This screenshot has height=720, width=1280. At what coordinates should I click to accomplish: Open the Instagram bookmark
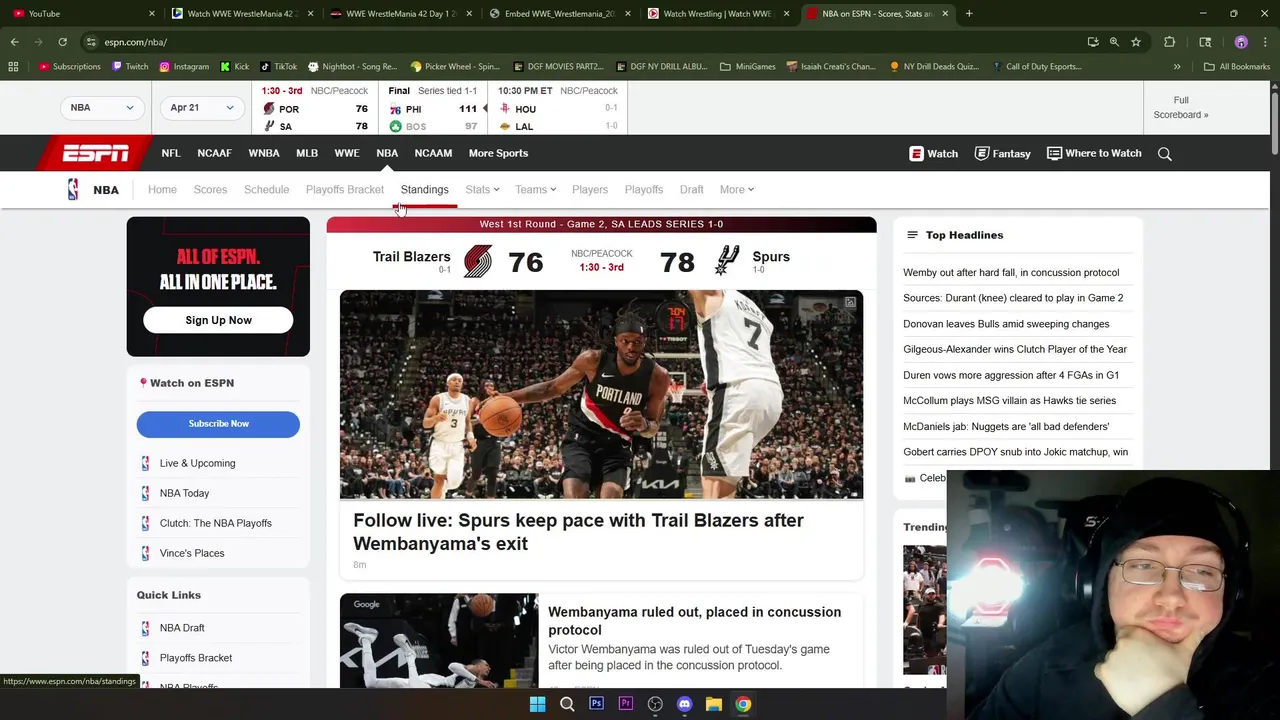click(184, 67)
